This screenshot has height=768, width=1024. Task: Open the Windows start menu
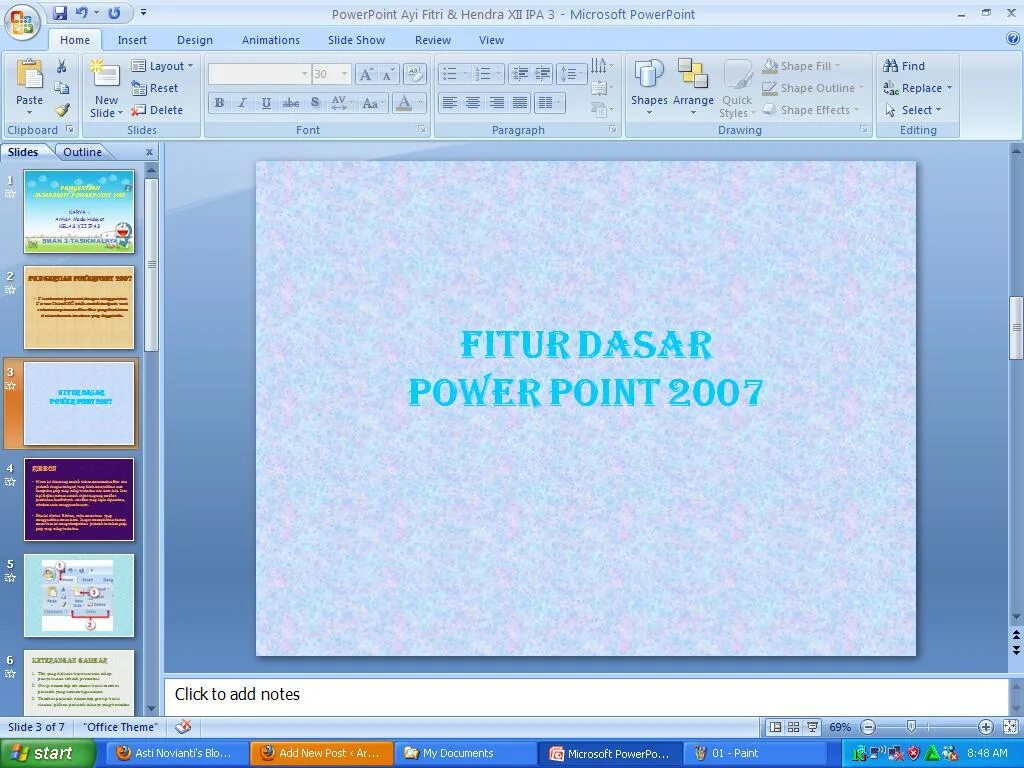[48, 753]
